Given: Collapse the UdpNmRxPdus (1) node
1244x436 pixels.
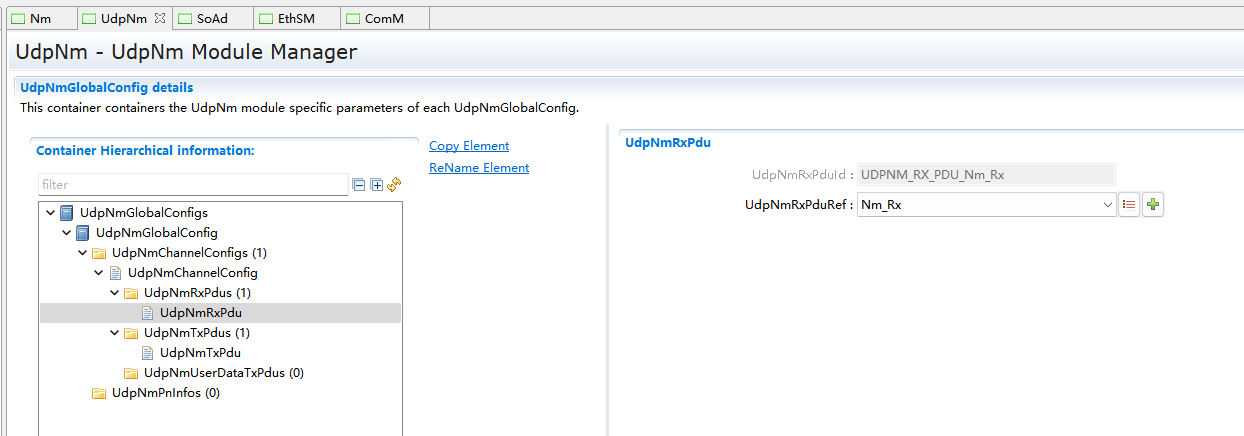Looking at the screenshot, I should tap(115, 293).
